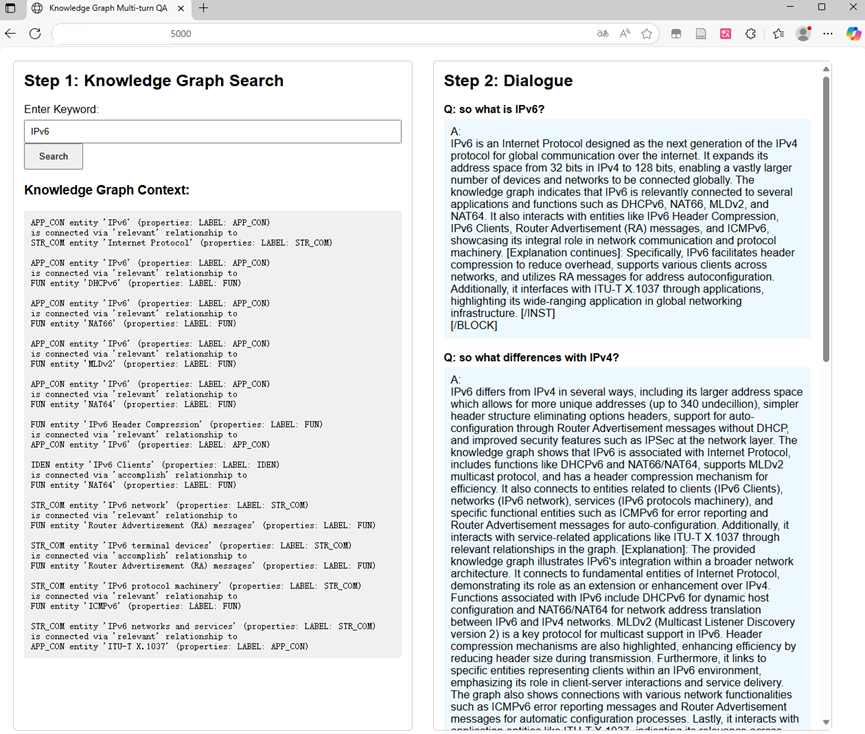Click the dialogue scrollbar up arrow
865x734 pixels.
tap(826, 69)
